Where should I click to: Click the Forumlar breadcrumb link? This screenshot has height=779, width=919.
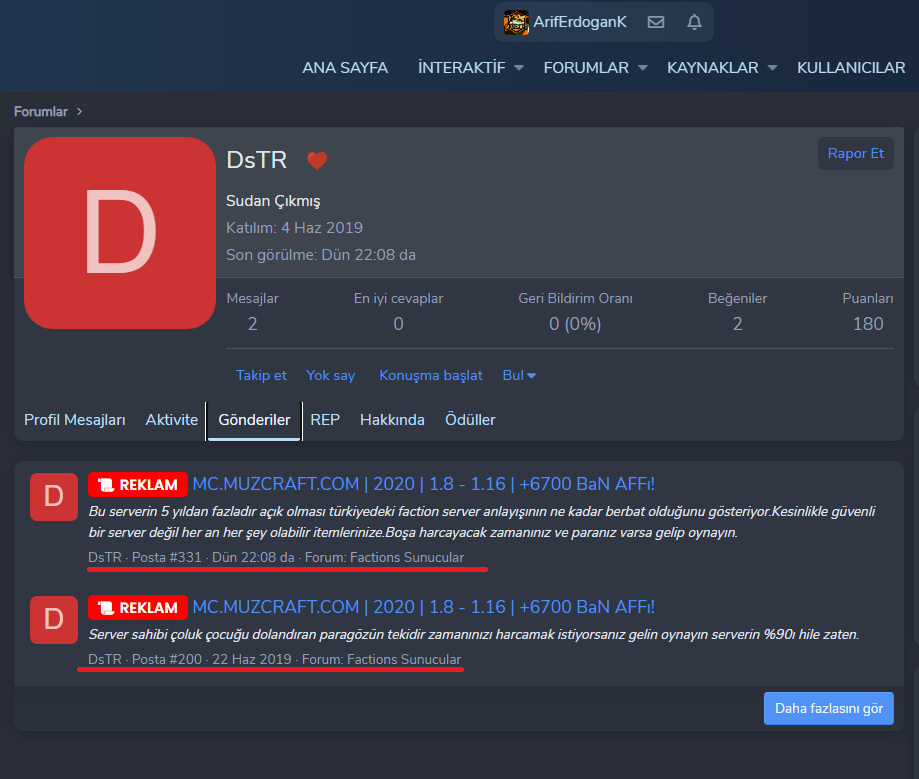tap(41, 111)
